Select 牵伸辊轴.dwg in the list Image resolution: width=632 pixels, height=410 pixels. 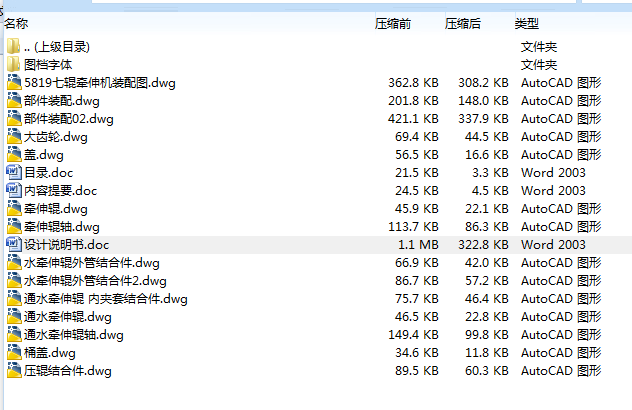(62, 227)
